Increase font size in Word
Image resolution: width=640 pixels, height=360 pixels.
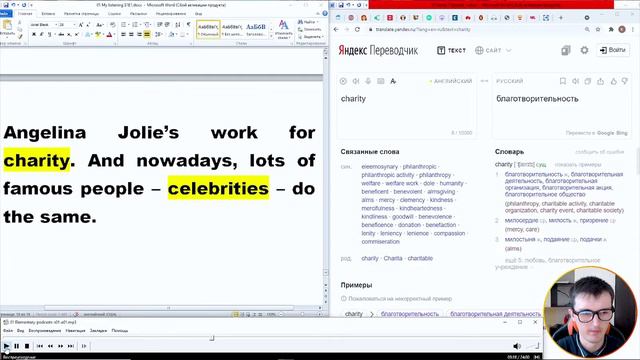tap(80, 25)
